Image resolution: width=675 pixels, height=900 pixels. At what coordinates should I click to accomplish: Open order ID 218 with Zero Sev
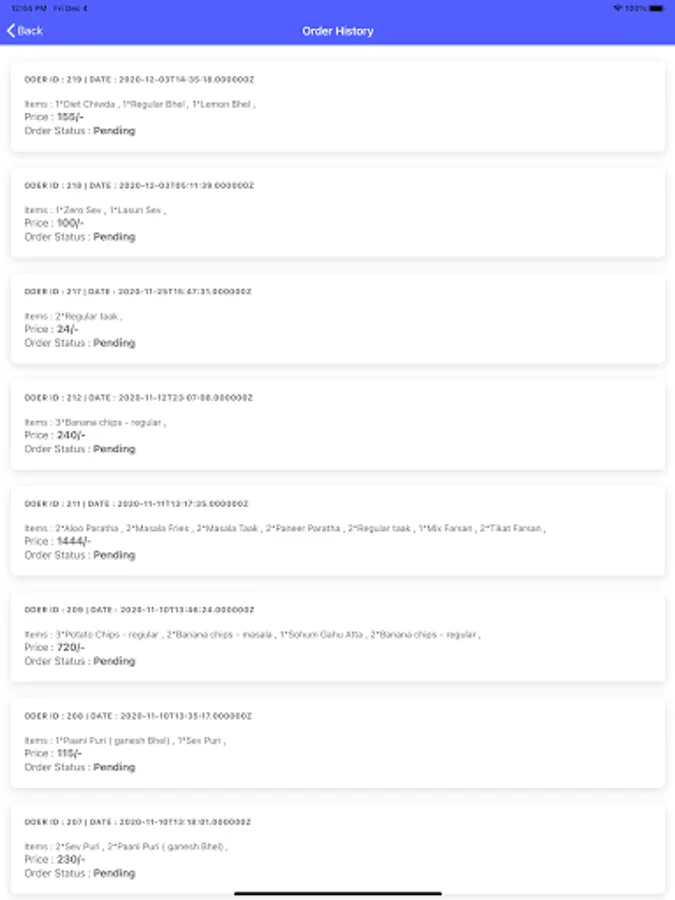tap(338, 212)
